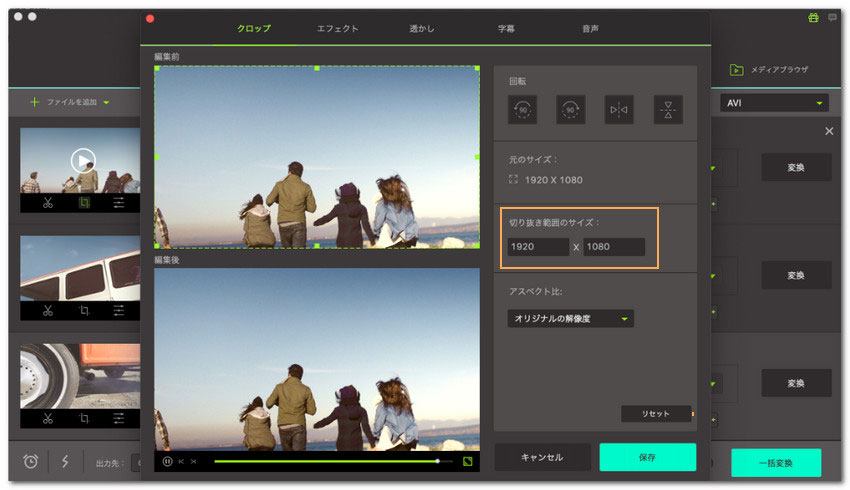
Task: Switch to the 透かし tab
Action: 422,28
